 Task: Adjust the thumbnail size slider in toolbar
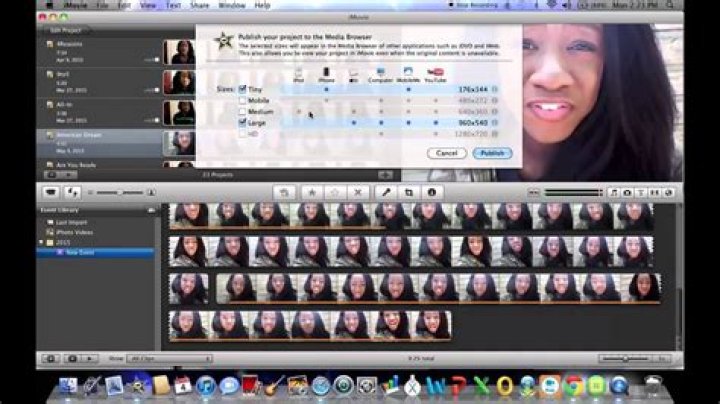pyautogui.click(x=119, y=191)
